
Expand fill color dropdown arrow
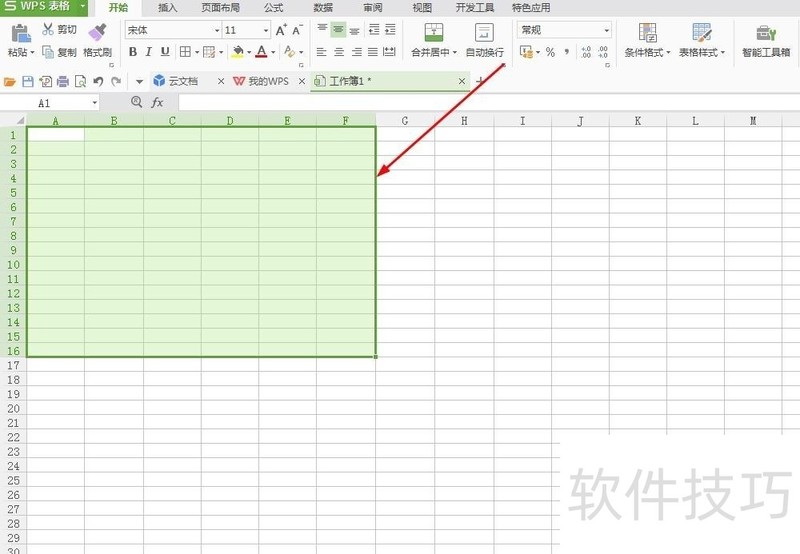click(x=248, y=52)
